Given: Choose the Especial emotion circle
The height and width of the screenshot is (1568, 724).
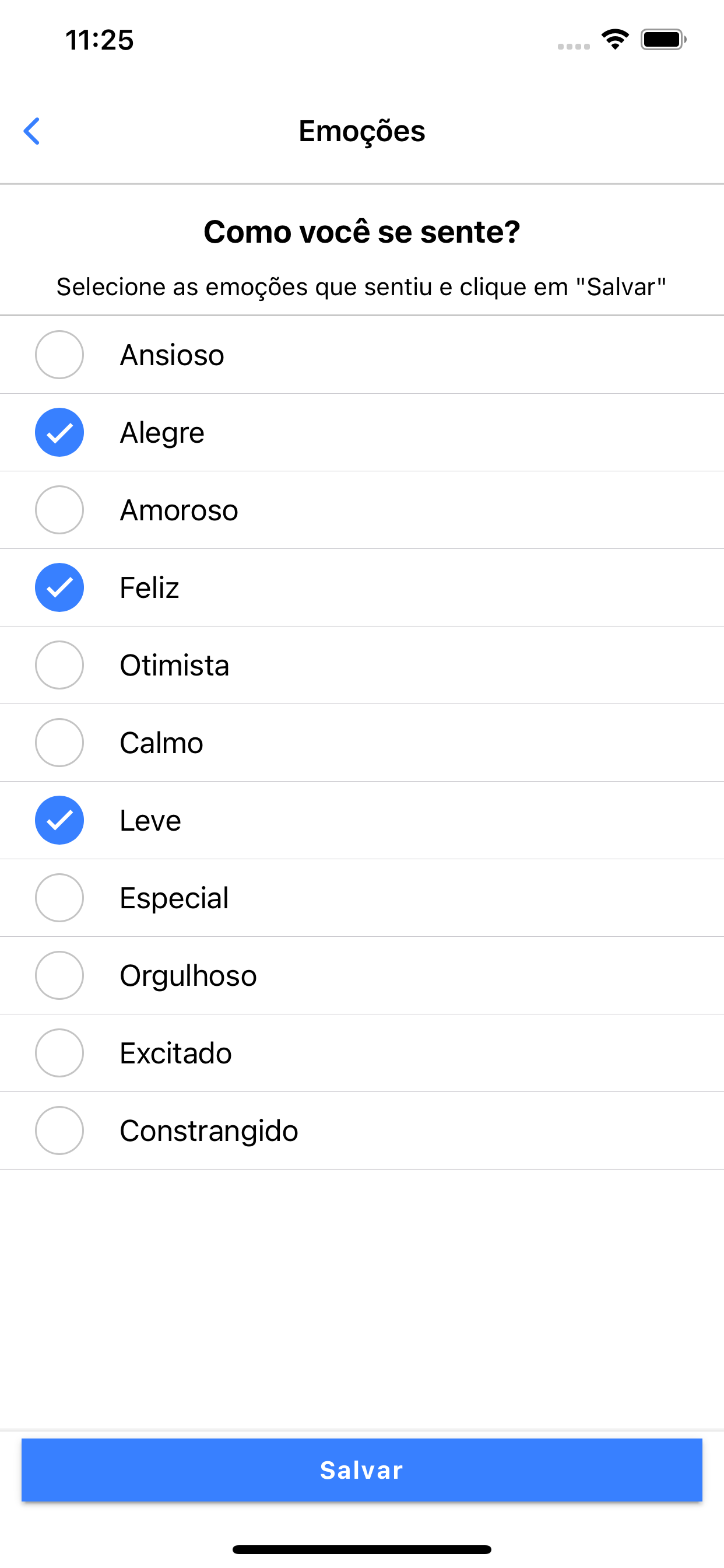Looking at the screenshot, I should pos(59,898).
